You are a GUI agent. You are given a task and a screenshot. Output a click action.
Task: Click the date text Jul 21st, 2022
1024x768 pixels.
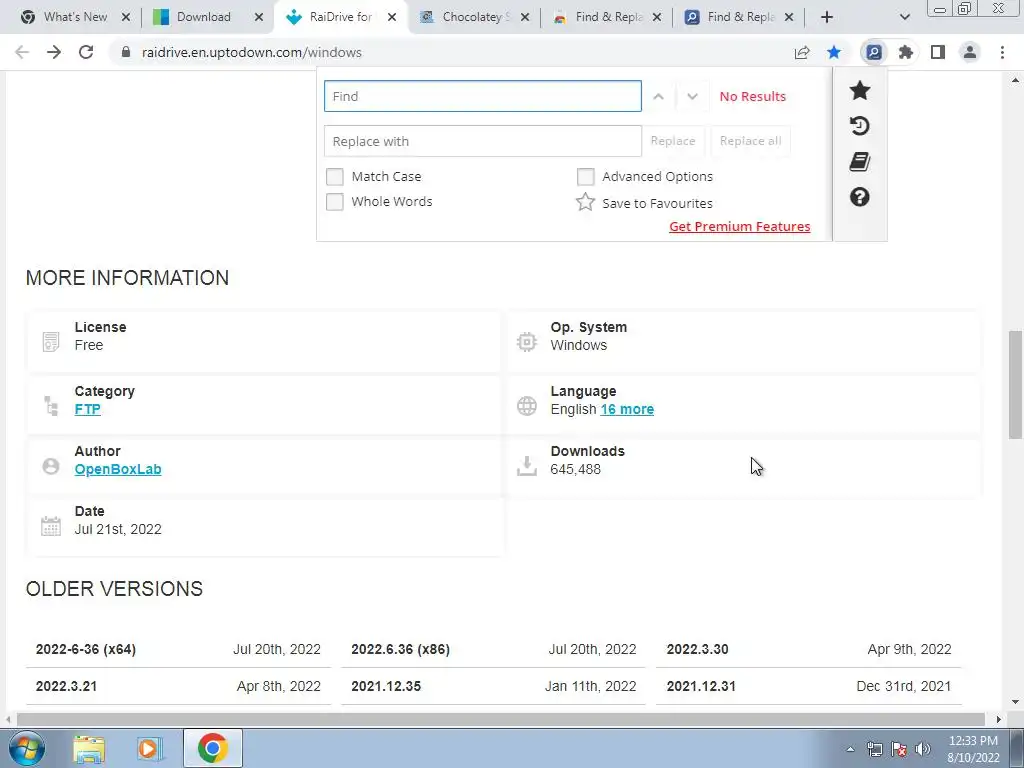tap(118, 529)
